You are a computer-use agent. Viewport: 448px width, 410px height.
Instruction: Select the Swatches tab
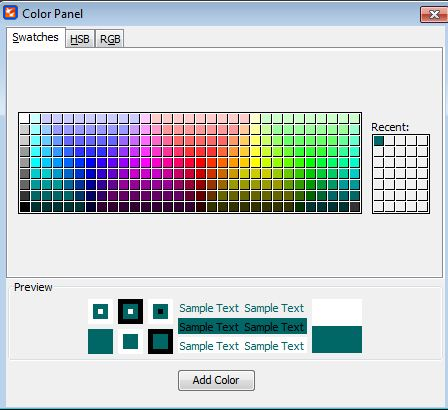[36, 37]
